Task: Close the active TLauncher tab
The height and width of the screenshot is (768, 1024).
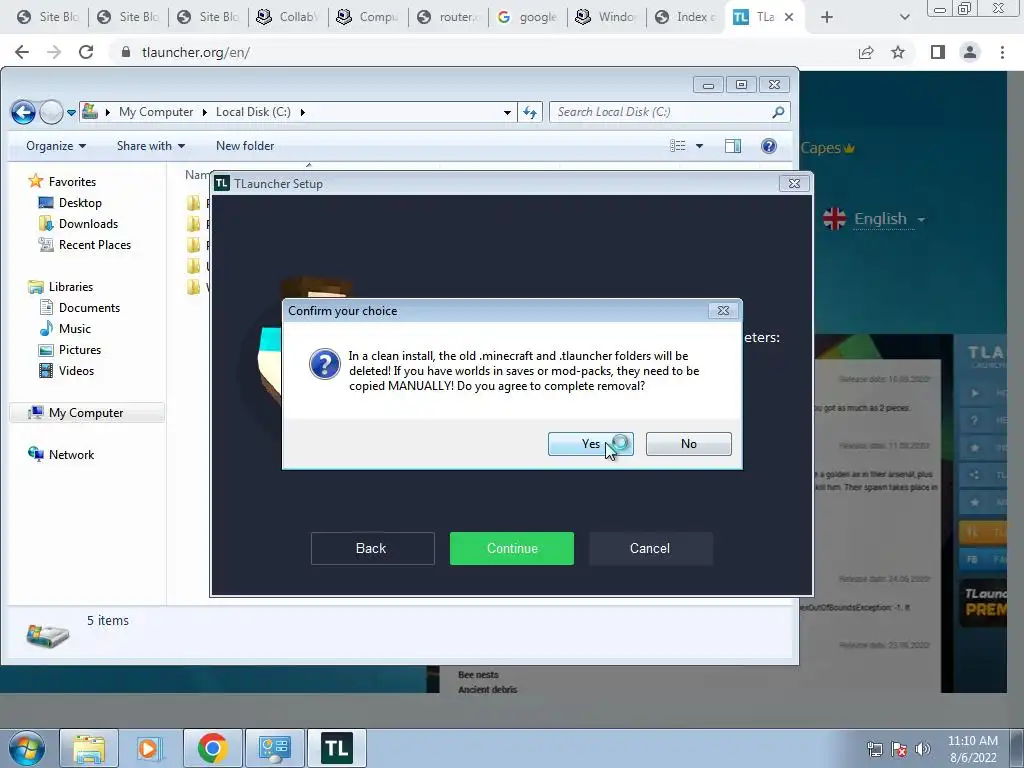Action: tap(789, 18)
